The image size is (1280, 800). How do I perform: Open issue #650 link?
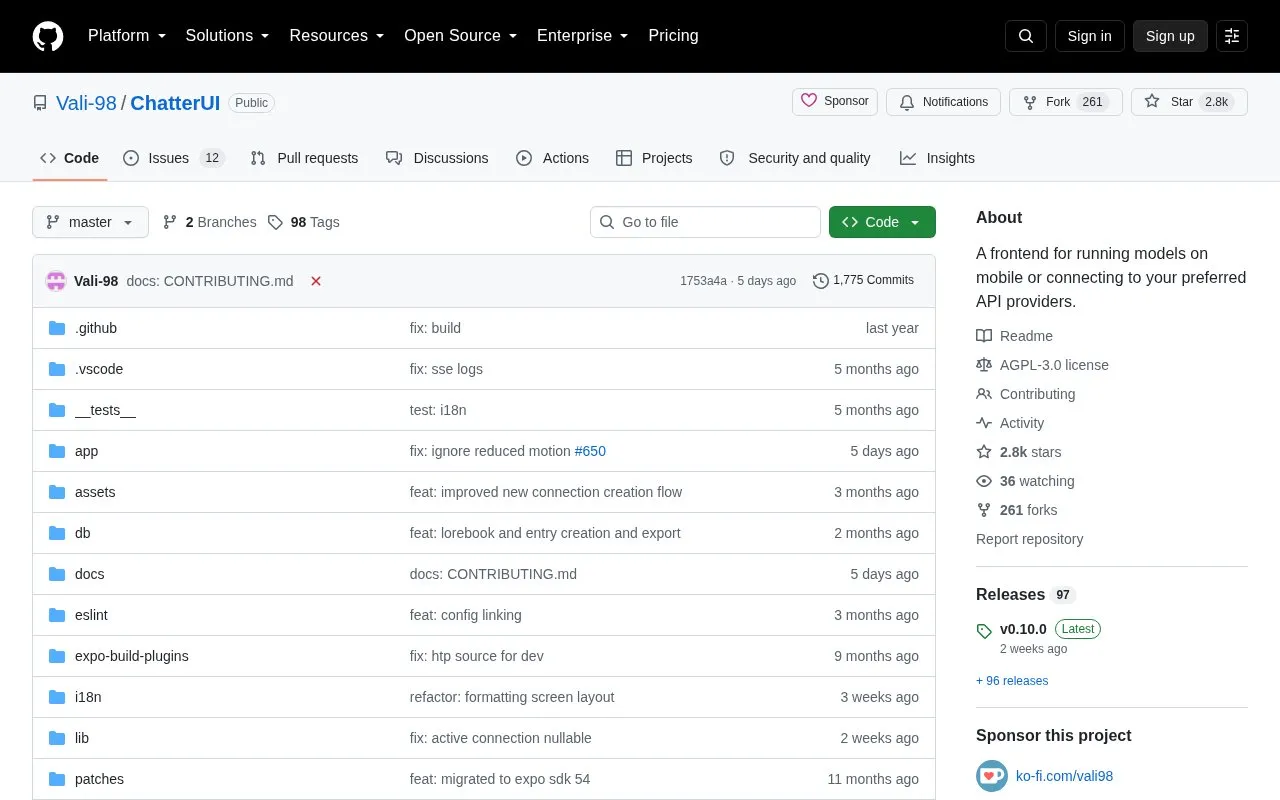click(x=590, y=451)
